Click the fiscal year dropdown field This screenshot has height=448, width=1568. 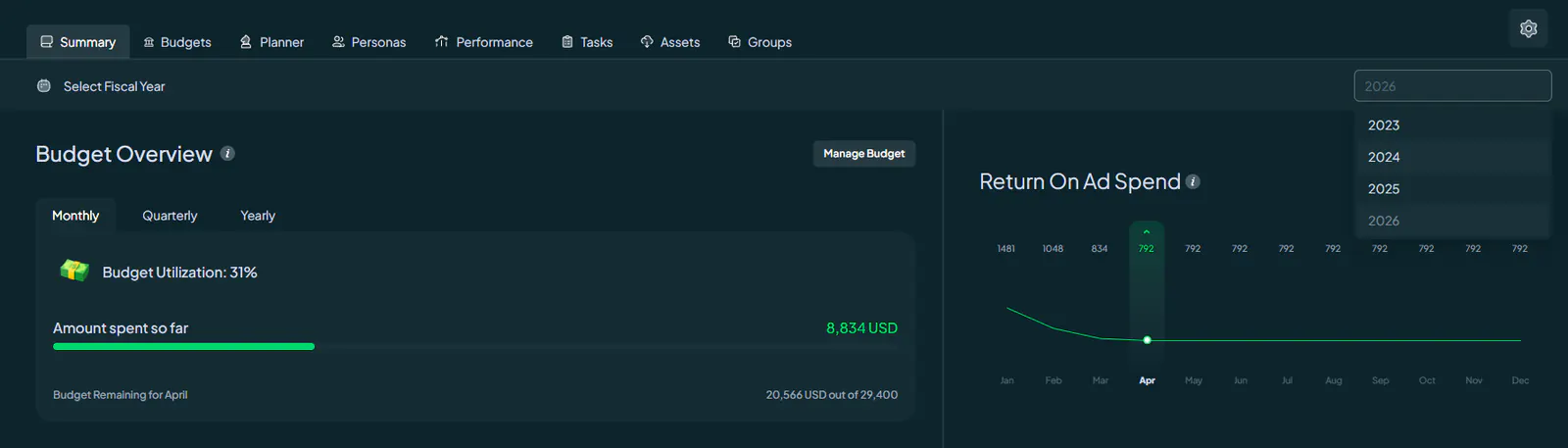[1452, 86]
